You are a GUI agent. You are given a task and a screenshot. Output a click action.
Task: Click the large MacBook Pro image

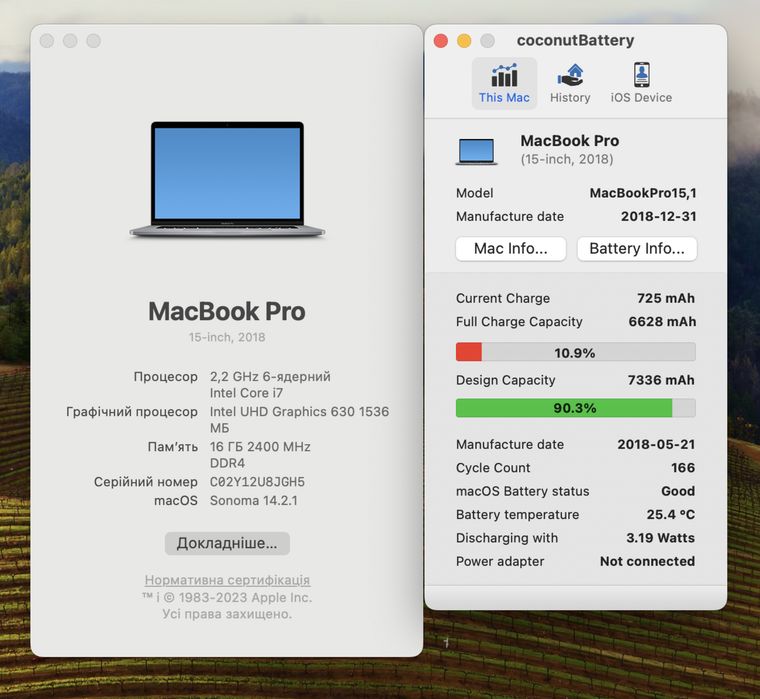(x=227, y=179)
